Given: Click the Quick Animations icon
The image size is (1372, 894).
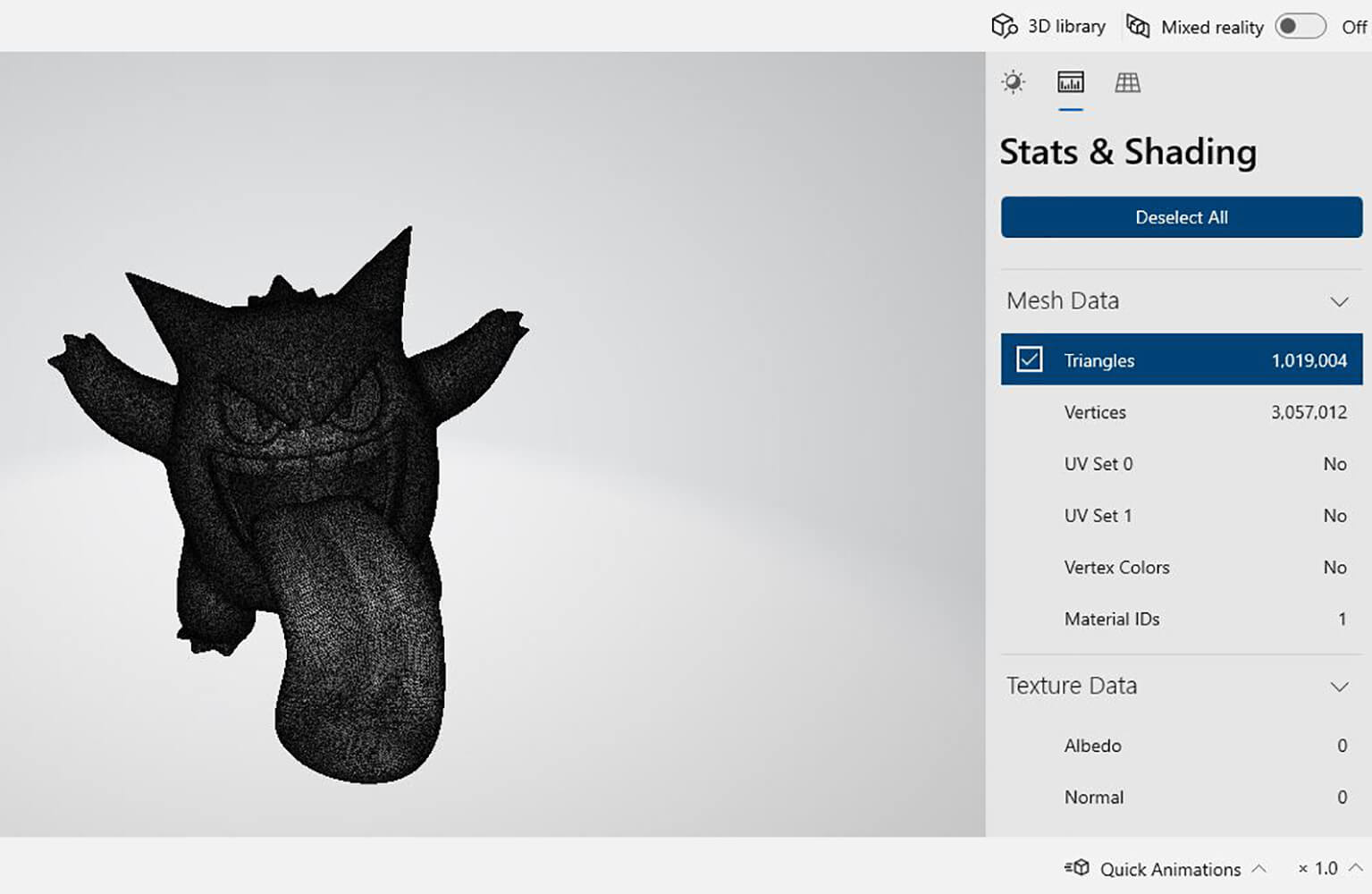Looking at the screenshot, I should click(x=1077, y=868).
